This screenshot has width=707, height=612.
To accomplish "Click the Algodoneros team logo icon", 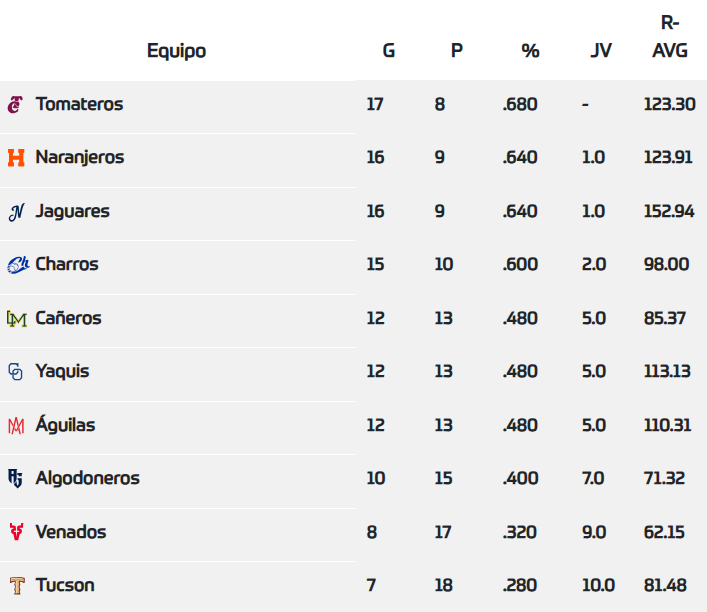I will (16, 479).
